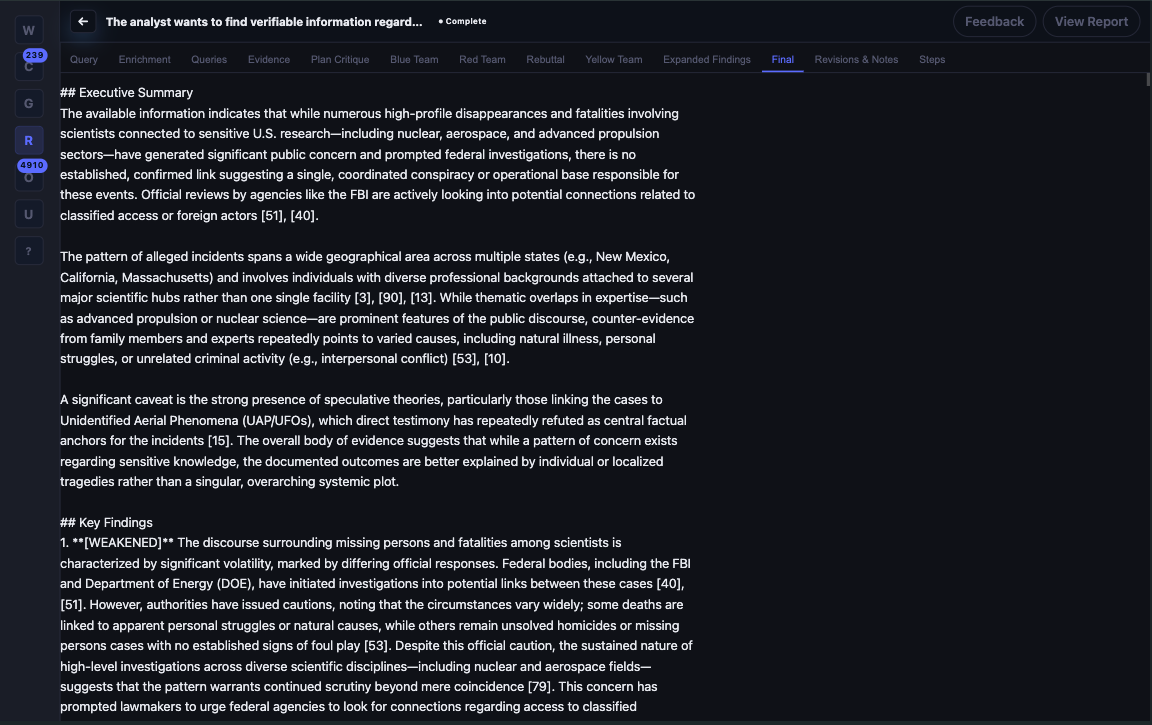
Task: Select the R sidebar icon
Action: [x=29, y=140]
